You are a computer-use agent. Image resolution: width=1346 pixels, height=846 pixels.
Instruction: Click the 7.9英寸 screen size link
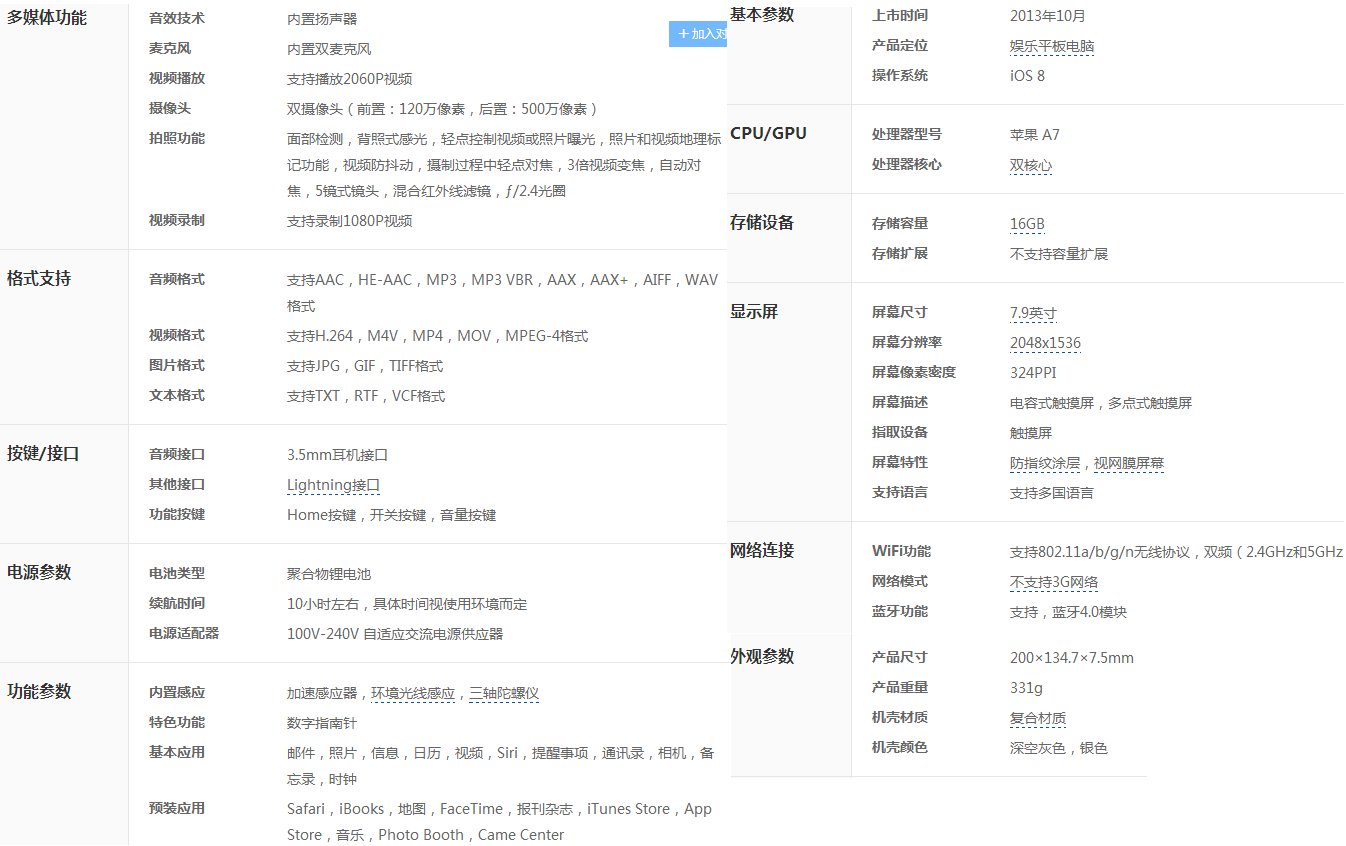pyautogui.click(x=1031, y=312)
